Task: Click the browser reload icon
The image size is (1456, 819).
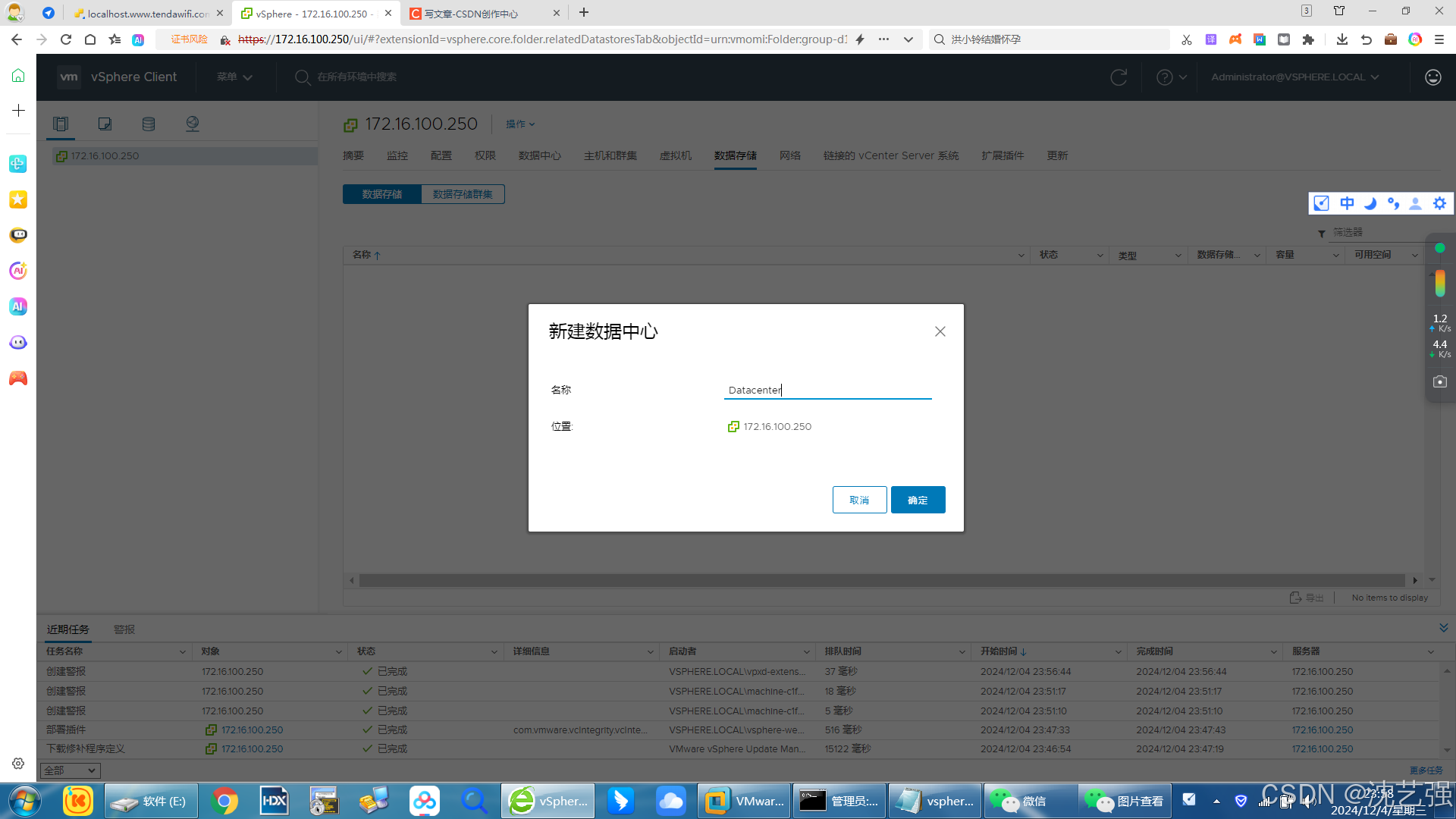Action: [66, 39]
